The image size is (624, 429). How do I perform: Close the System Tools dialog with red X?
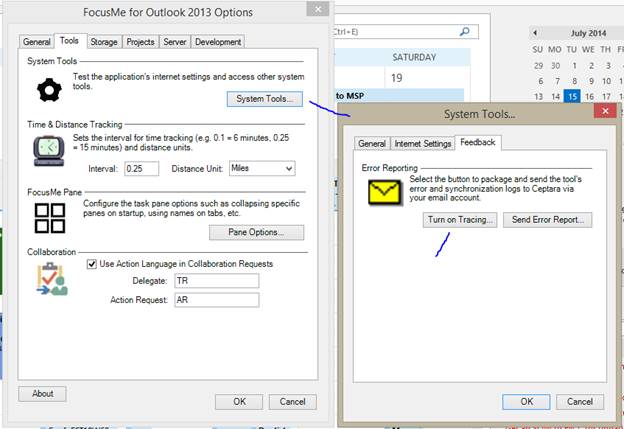click(605, 111)
